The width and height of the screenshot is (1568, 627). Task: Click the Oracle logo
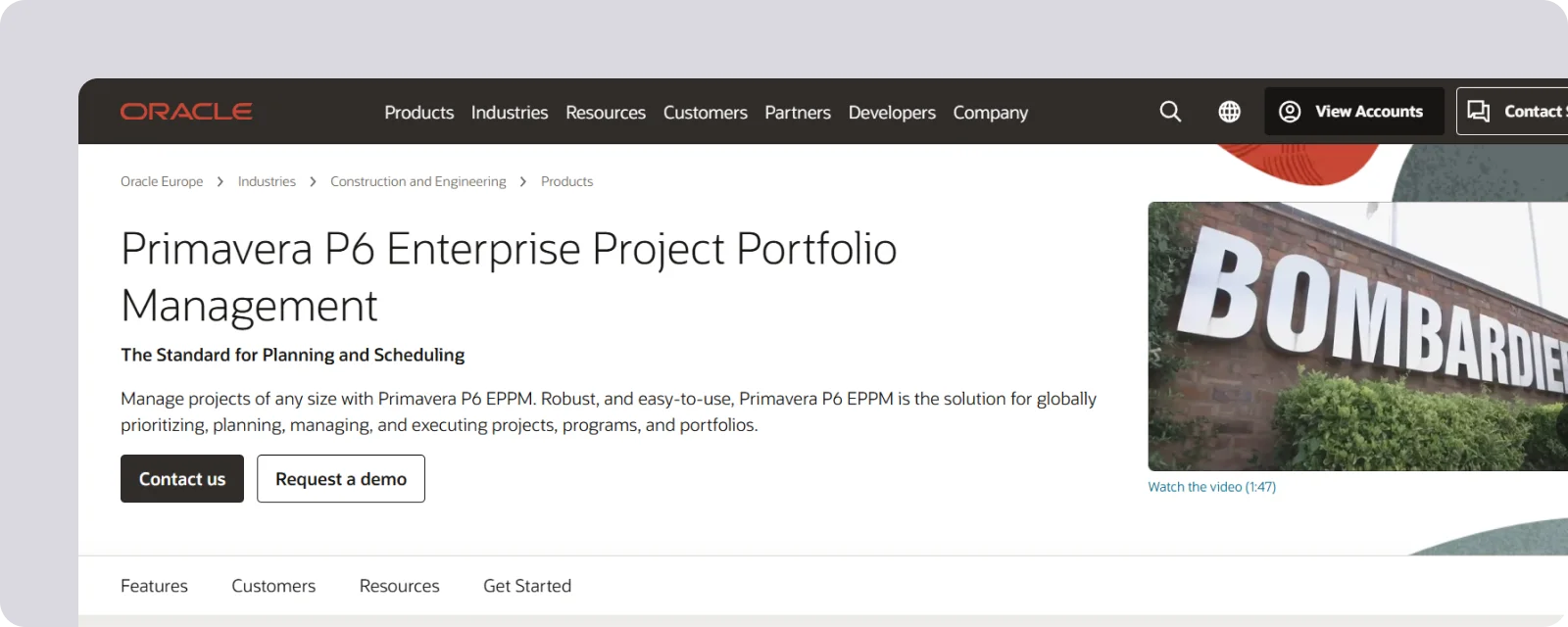pos(185,111)
